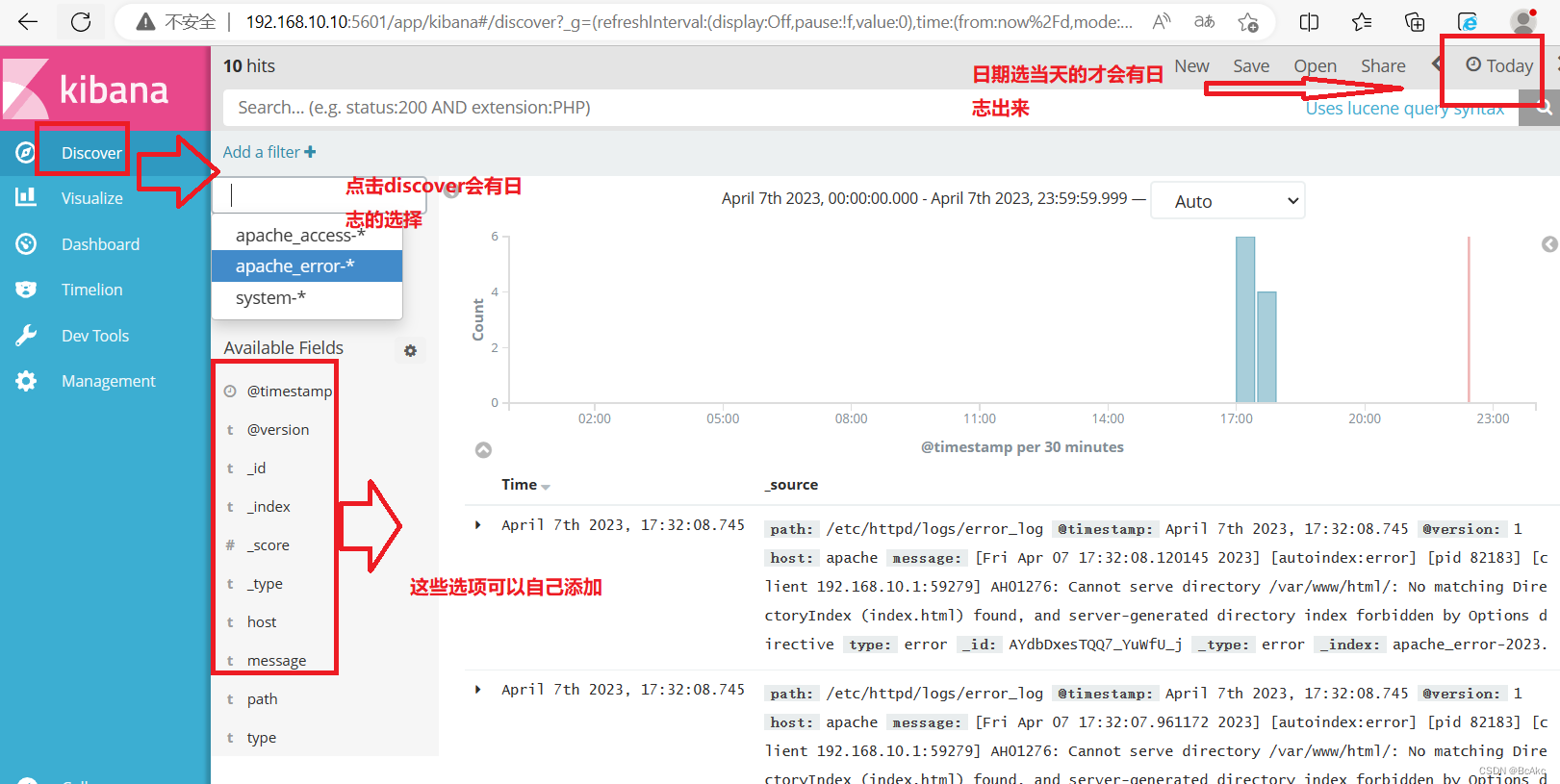Expand first log row at 17:32:08.745

pos(478,525)
